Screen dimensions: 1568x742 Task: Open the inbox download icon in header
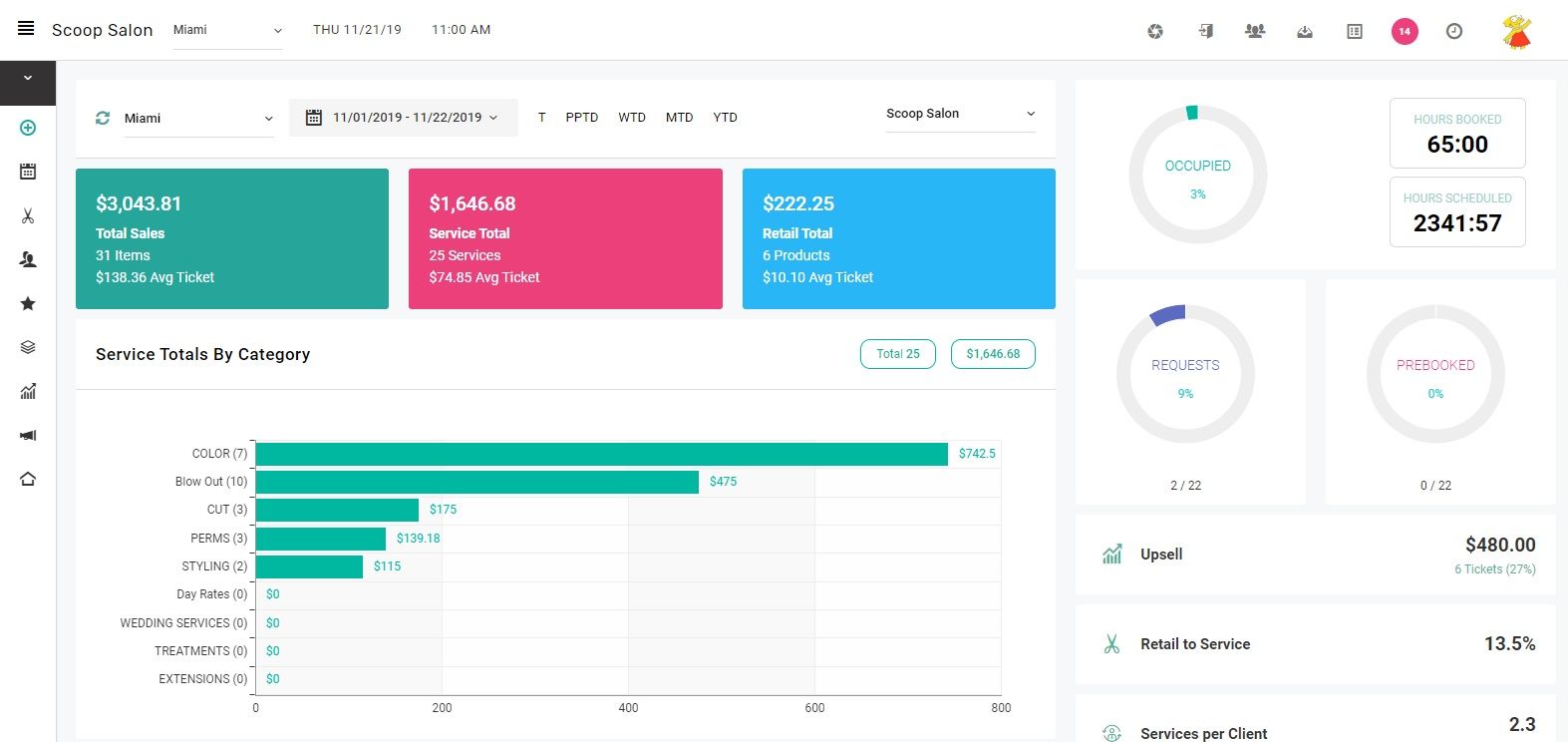[1304, 31]
